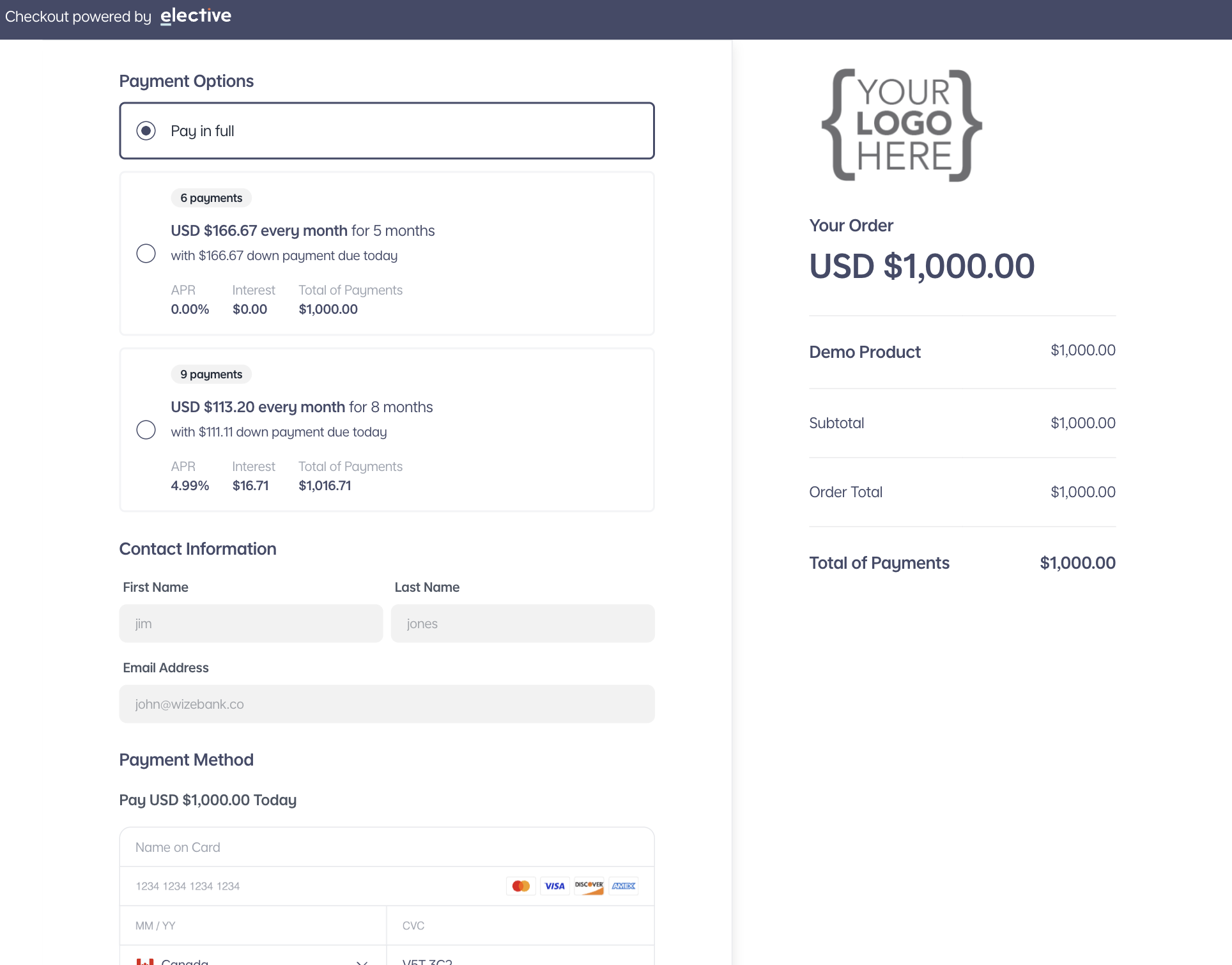
Task: Click the Amex card icon
Action: [x=623, y=886]
